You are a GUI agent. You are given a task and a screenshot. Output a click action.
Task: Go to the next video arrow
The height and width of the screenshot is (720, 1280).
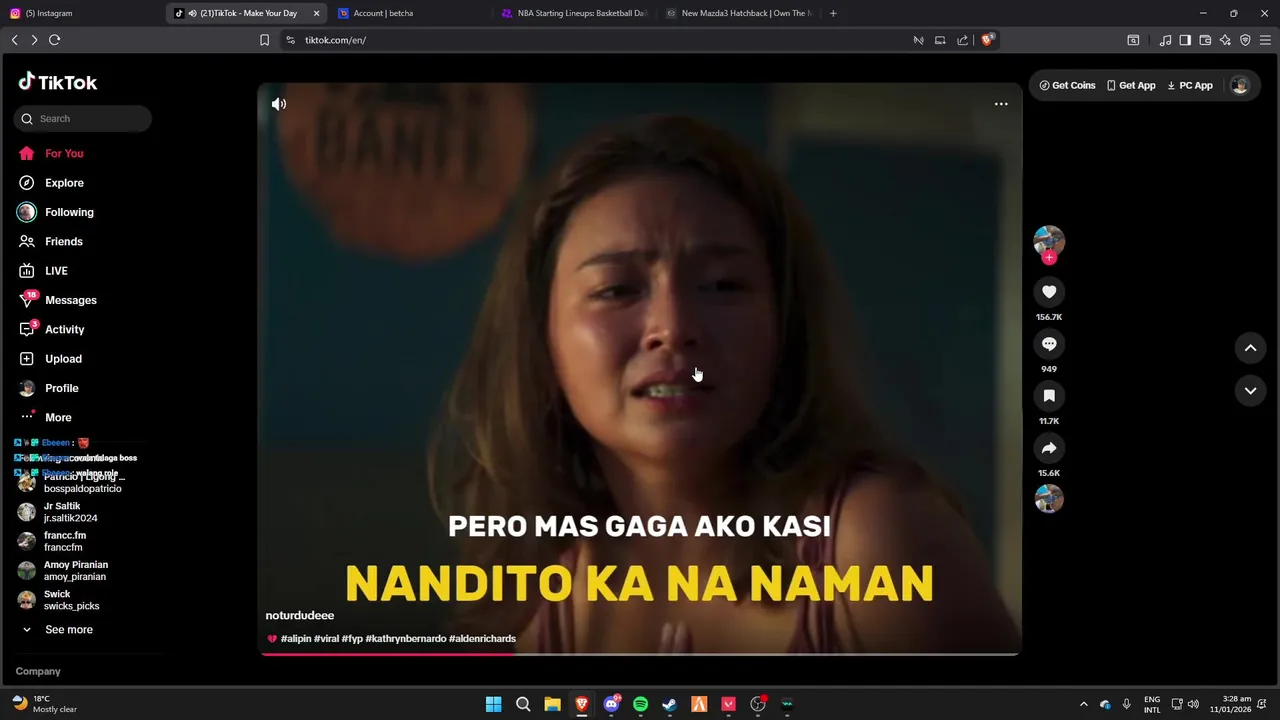tap(1250, 391)
